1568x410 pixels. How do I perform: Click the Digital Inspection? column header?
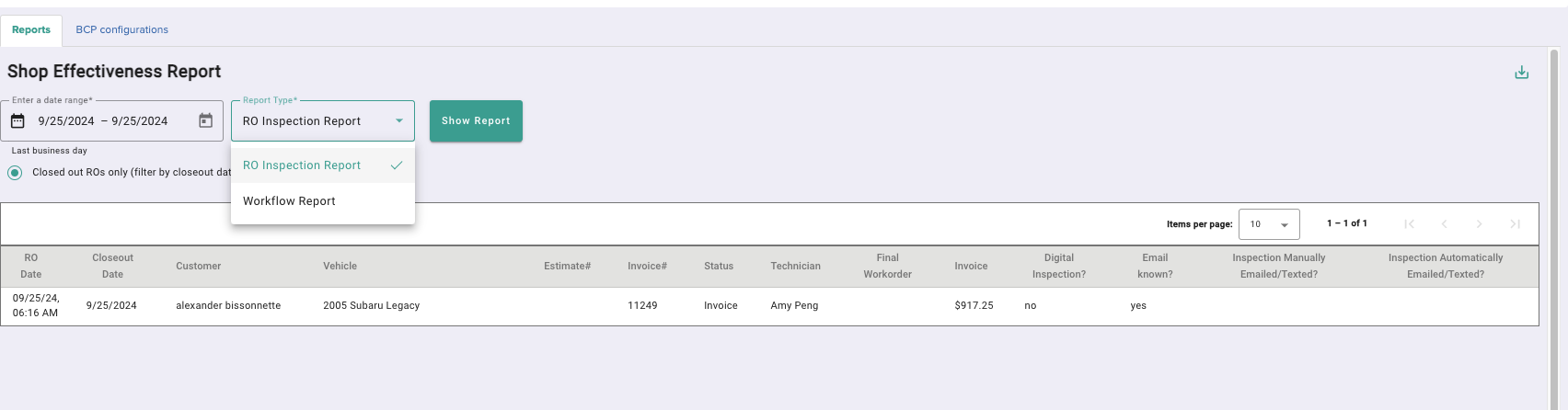(x=1058, y=266)
